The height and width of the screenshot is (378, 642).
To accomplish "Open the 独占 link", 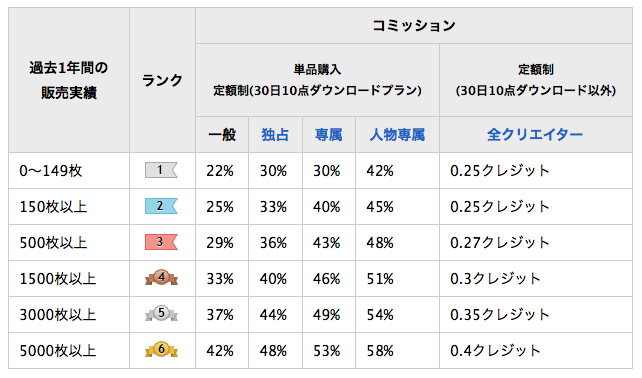I will pyautogui.click(x=275, y=135).
